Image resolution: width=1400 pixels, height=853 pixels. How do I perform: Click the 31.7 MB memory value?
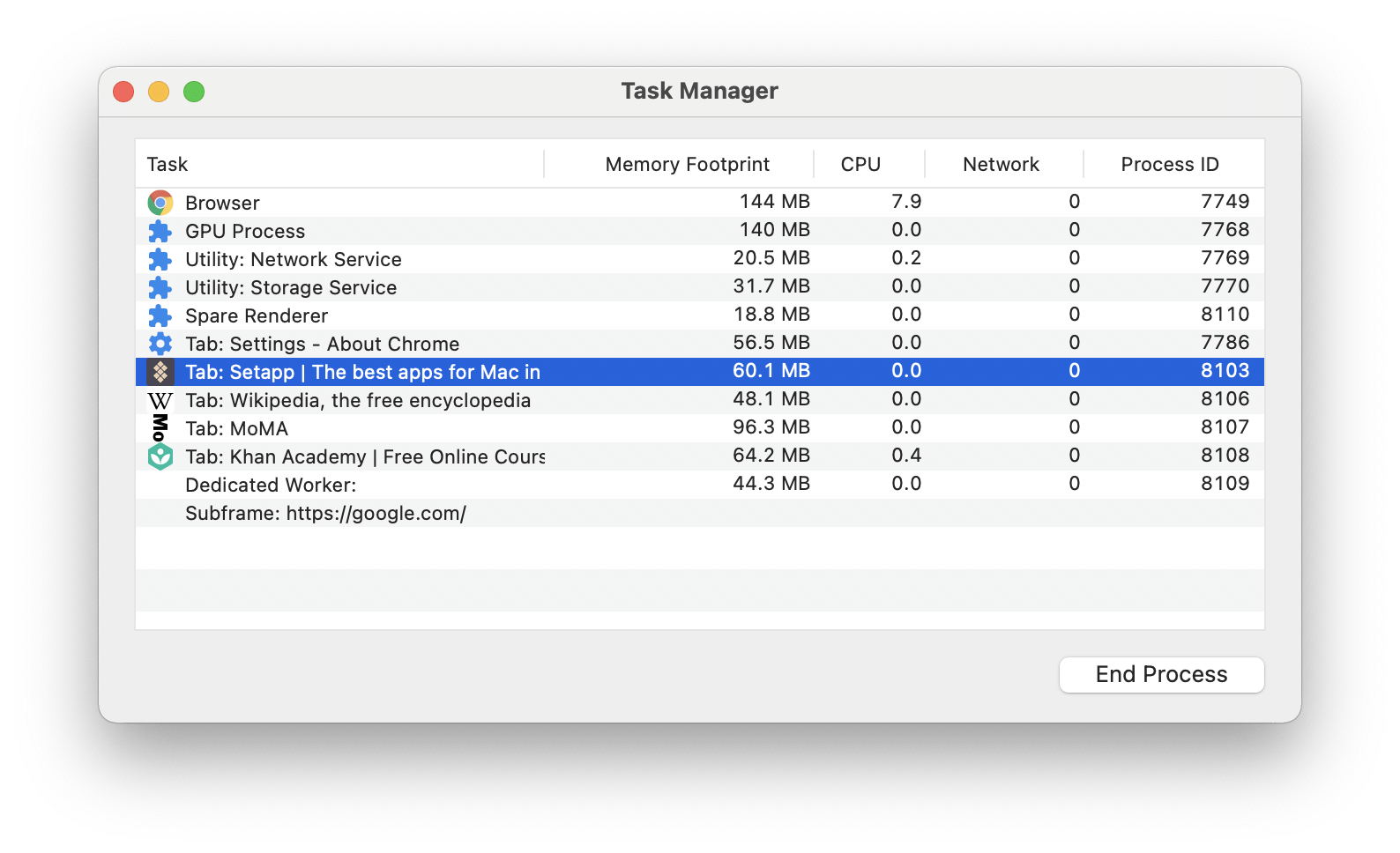click(771, 286)
